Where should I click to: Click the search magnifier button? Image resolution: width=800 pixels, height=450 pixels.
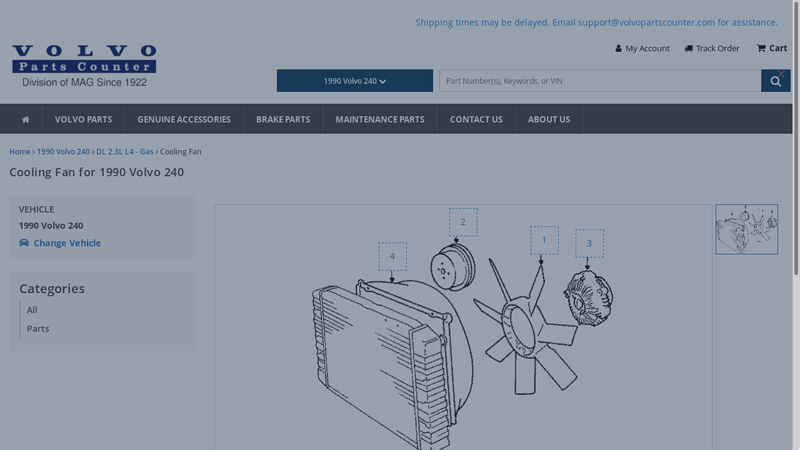point(775,81)
